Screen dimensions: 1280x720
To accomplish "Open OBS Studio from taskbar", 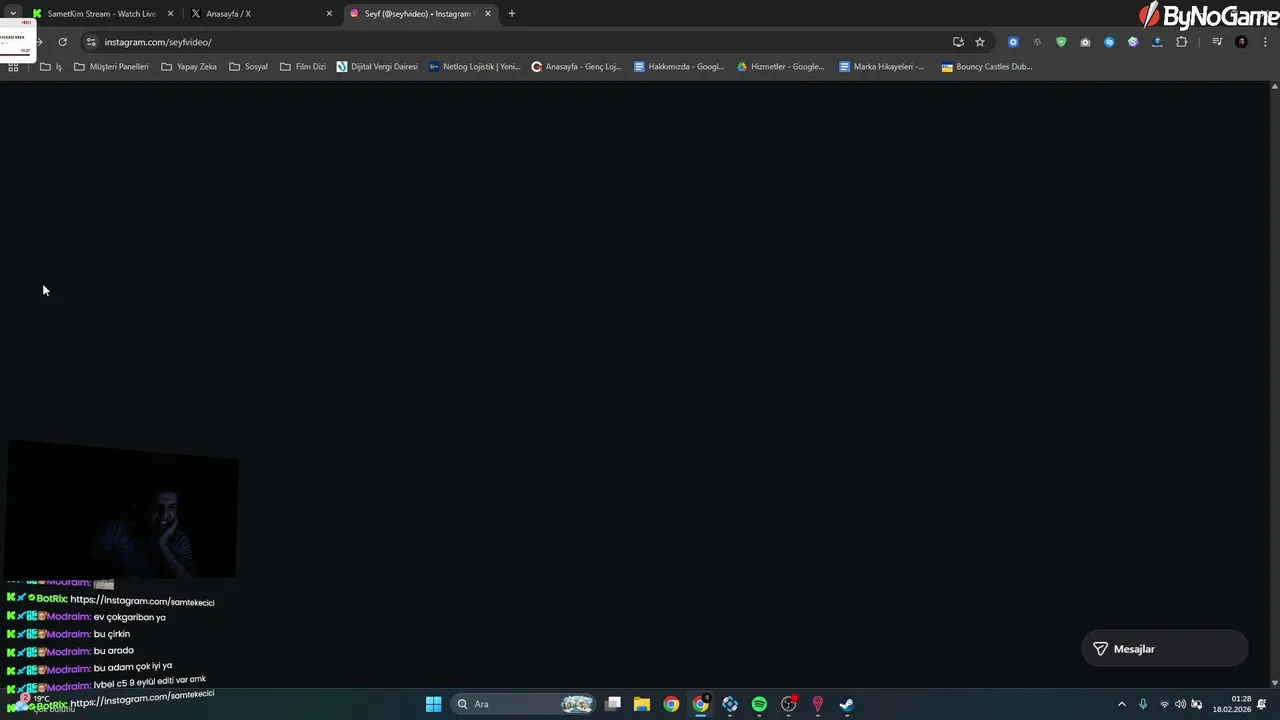I will (x=788, y=704).
